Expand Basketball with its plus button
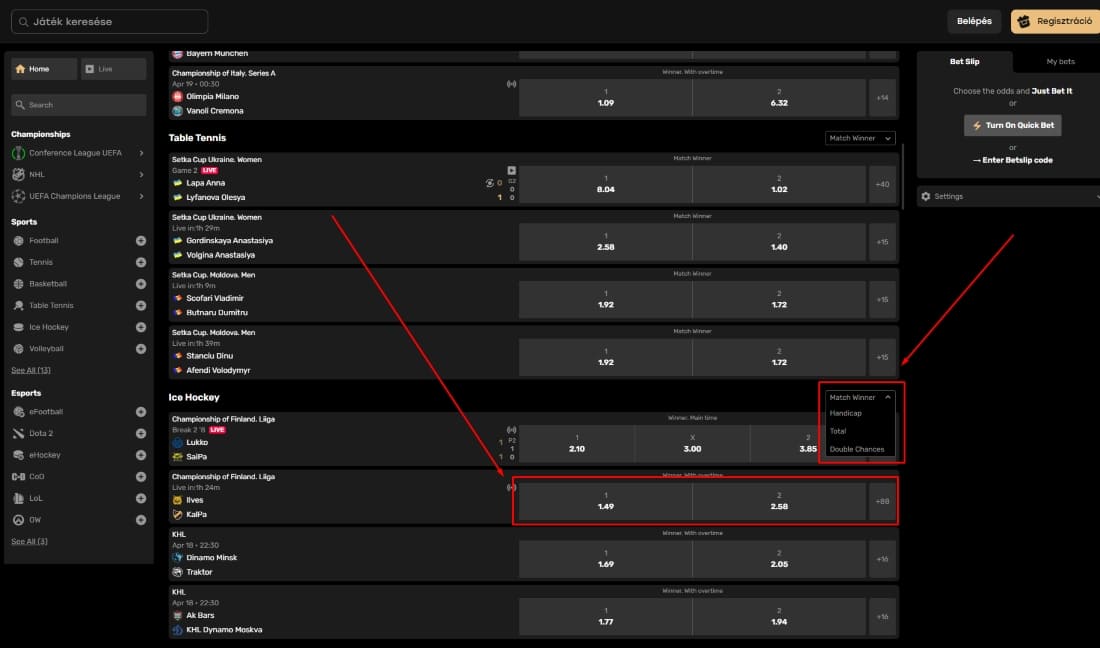The width and height of the screenshot is (1100, 648). tap(141, 284)
